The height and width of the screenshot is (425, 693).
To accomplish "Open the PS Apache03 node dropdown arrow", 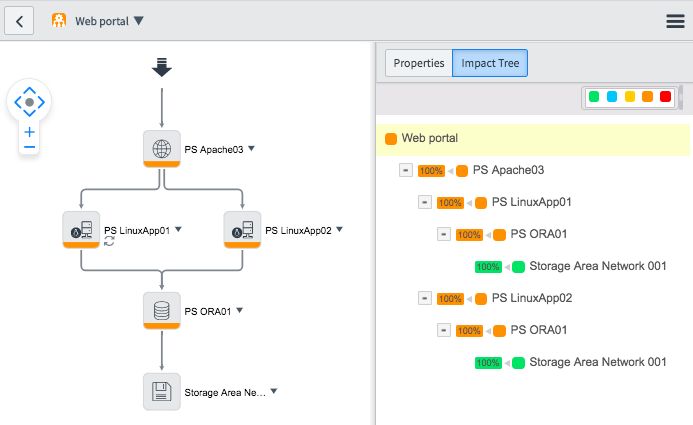I will tap(251, 148).
